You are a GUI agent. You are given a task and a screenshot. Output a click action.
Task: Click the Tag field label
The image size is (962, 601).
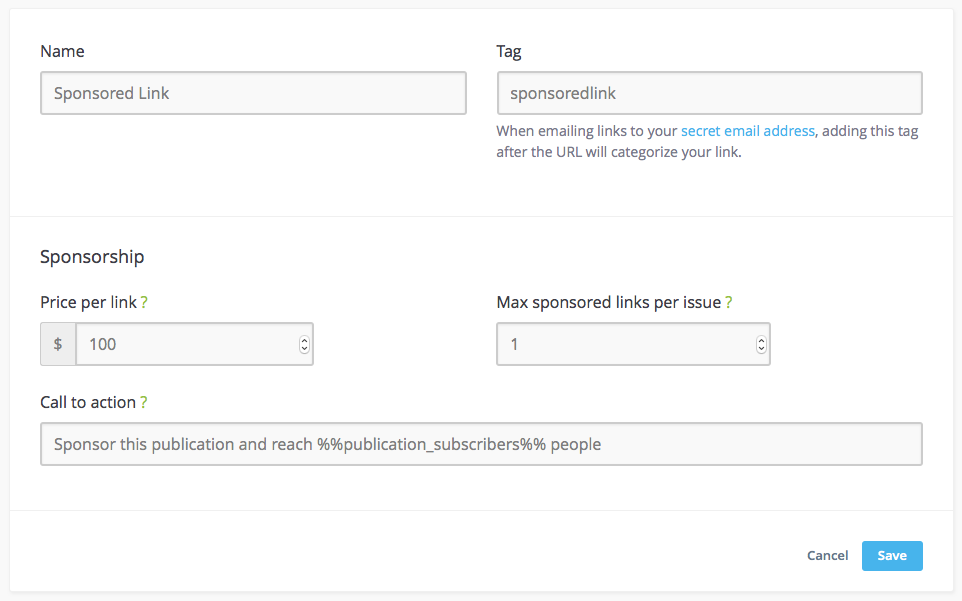click(x=509, y=51)
